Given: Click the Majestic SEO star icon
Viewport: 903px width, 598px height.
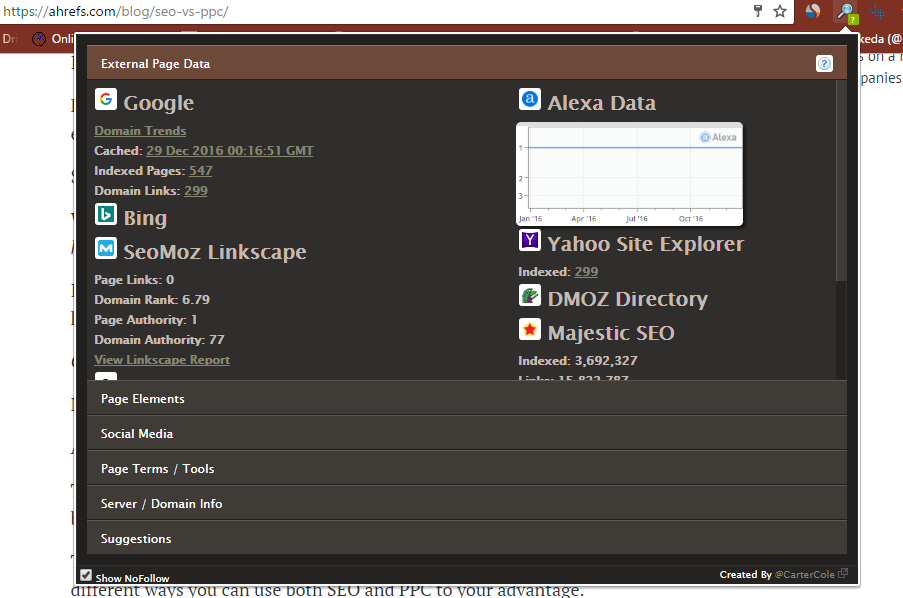Looking at the screenshot, I should click(x=530, y=329).
